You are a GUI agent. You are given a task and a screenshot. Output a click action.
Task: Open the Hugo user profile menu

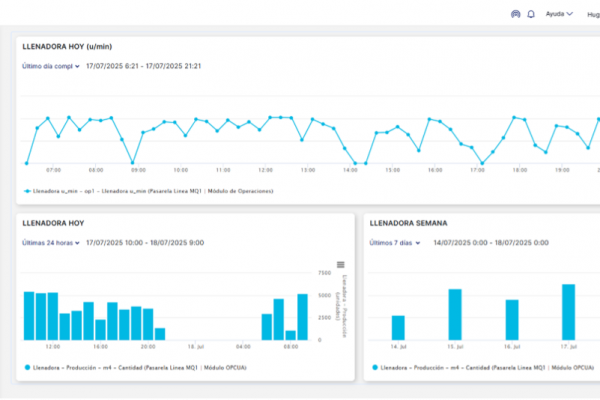tap(590, 15)
